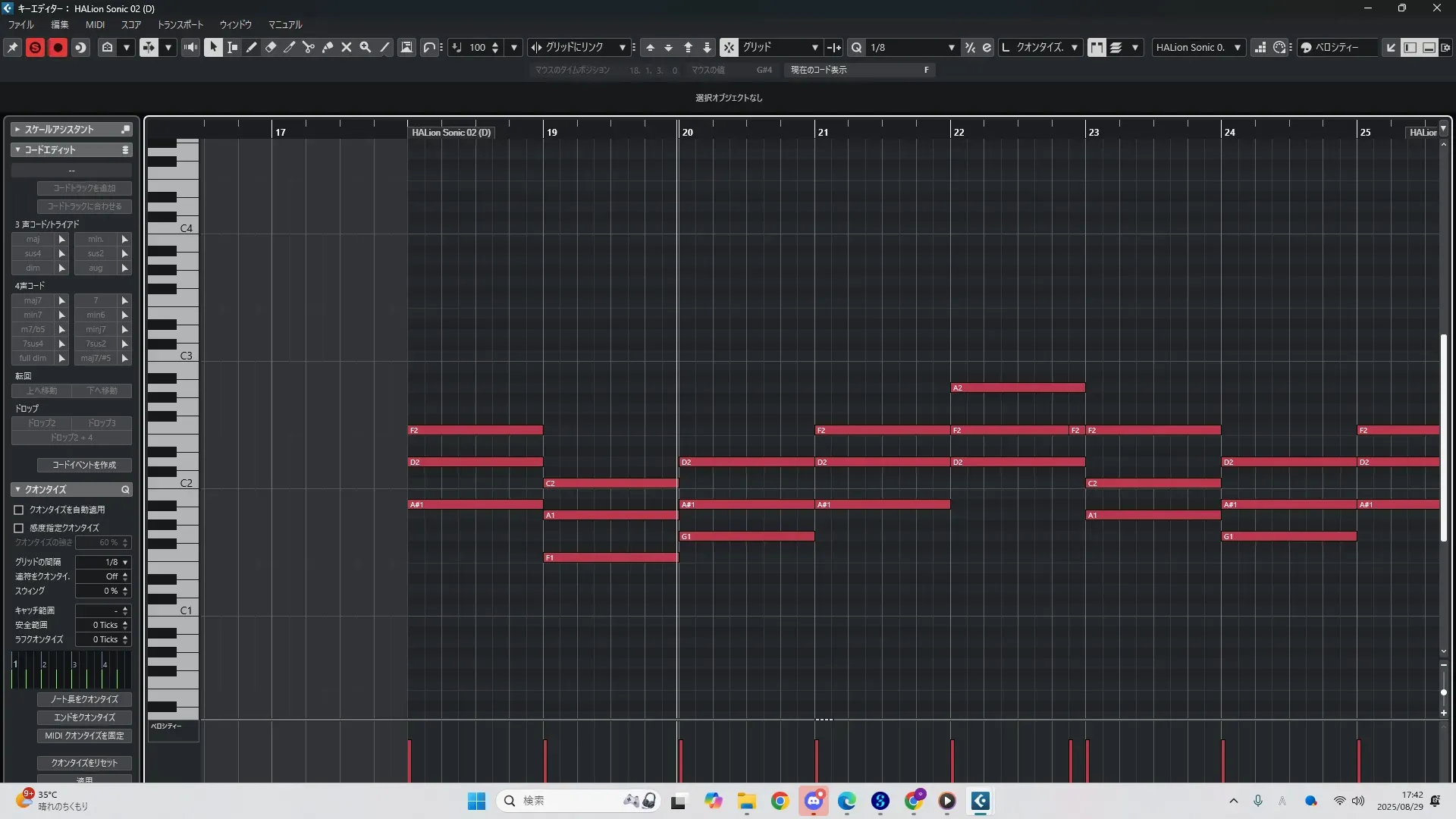Open the MIDI menu

[95, 24]
